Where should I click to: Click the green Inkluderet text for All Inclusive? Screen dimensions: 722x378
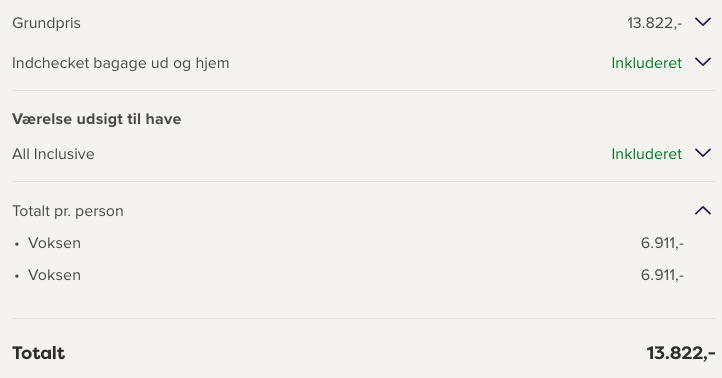coord(646,154)
